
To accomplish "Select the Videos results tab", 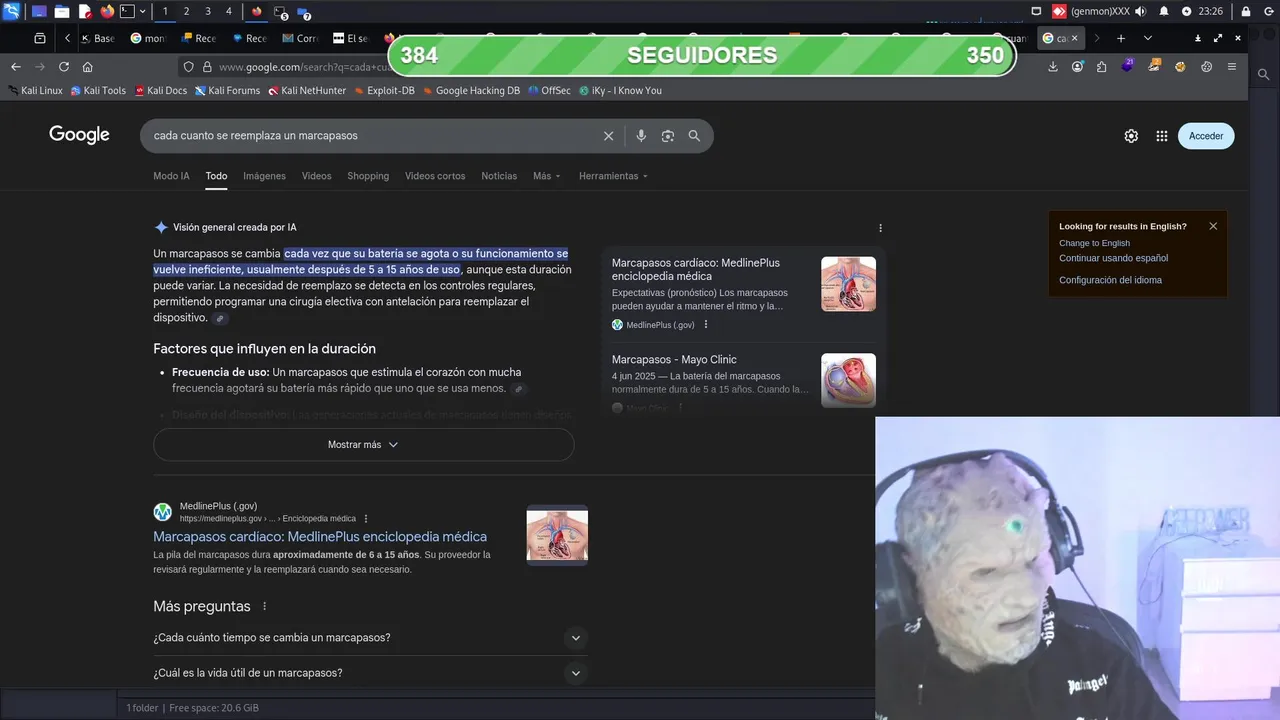I will coord(316,176).
